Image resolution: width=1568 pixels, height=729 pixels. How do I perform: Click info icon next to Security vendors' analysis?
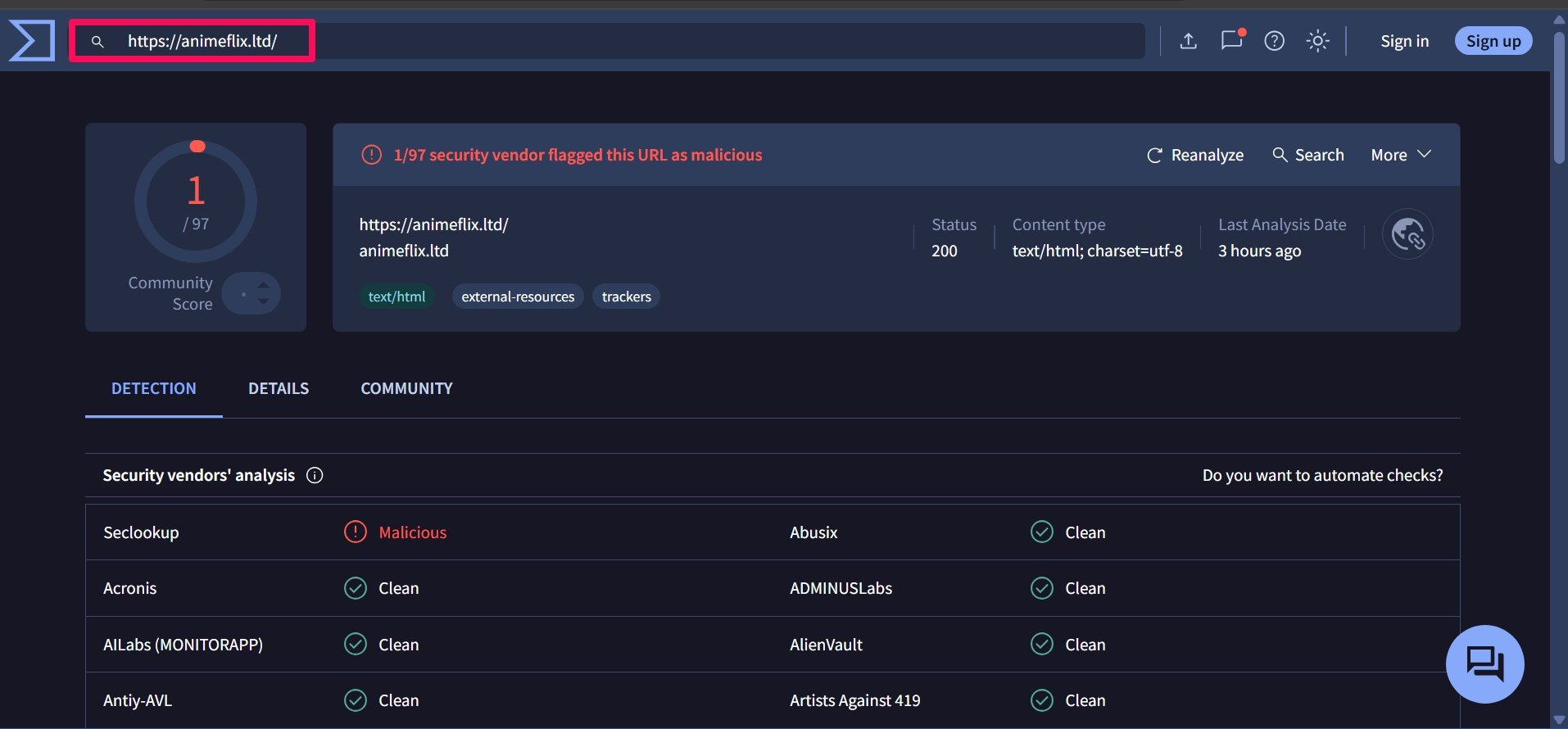pos(315,475)
